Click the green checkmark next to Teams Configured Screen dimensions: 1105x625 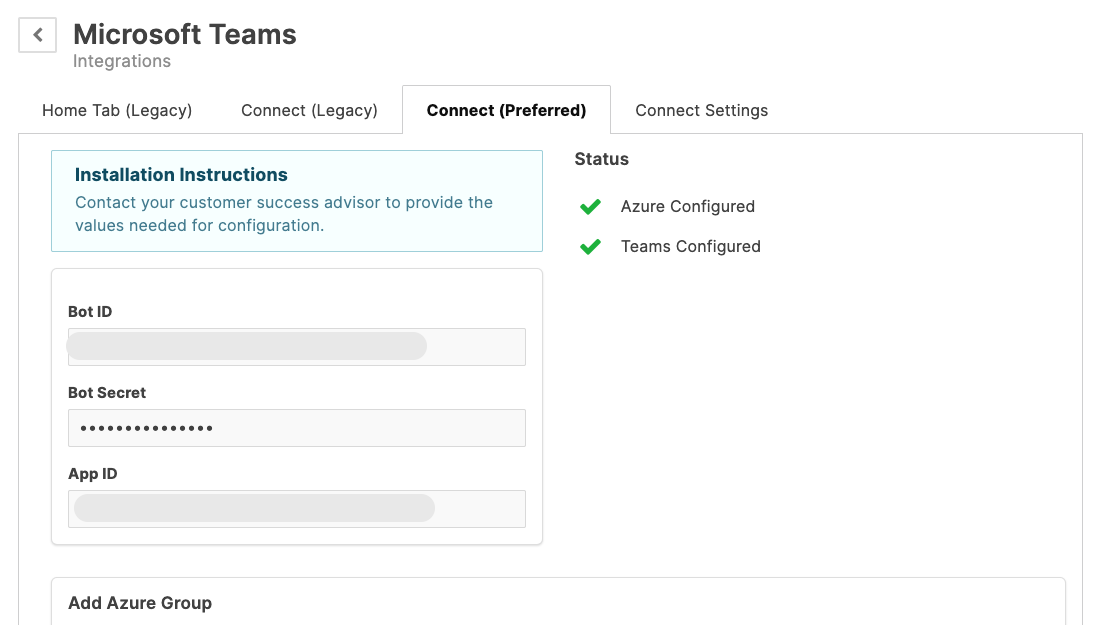pyautogui.click(x=590, y=247)
